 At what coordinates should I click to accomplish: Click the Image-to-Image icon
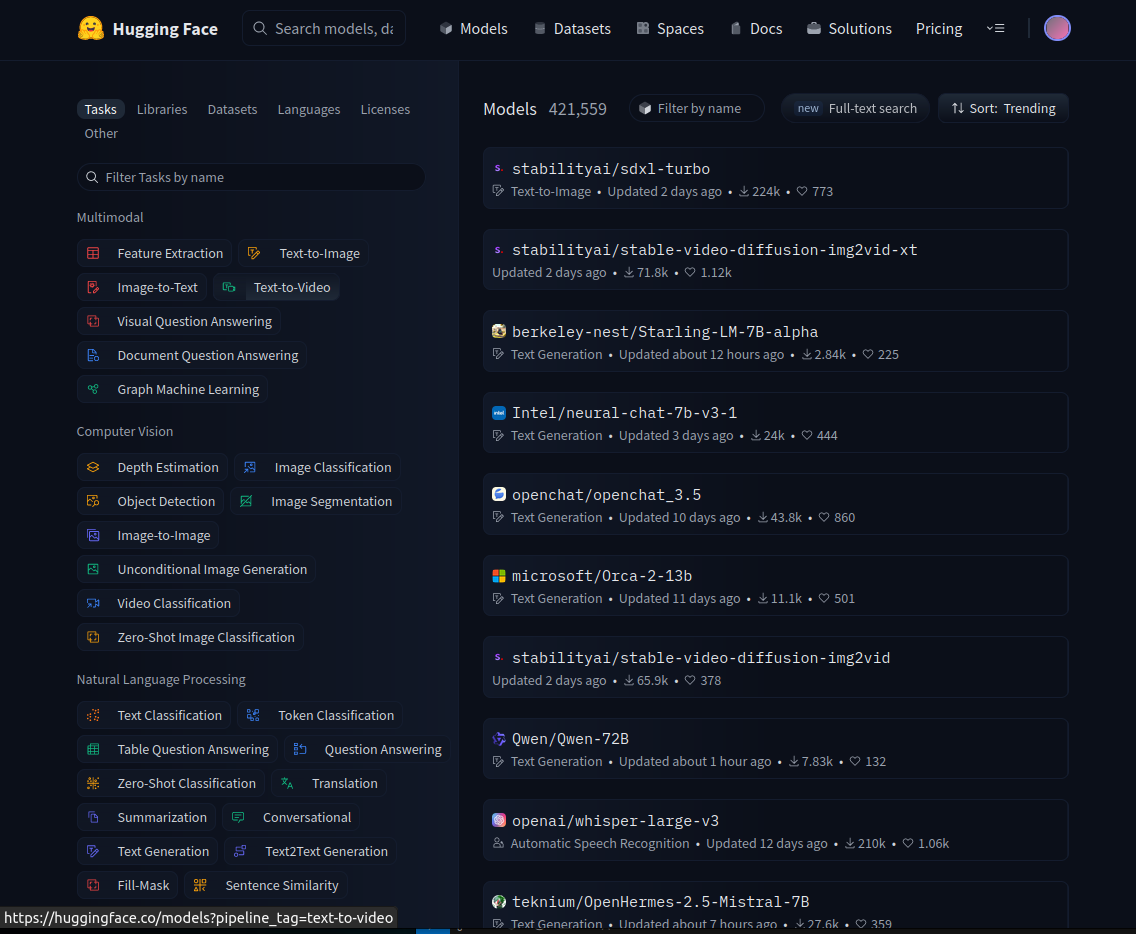point(93,535)
